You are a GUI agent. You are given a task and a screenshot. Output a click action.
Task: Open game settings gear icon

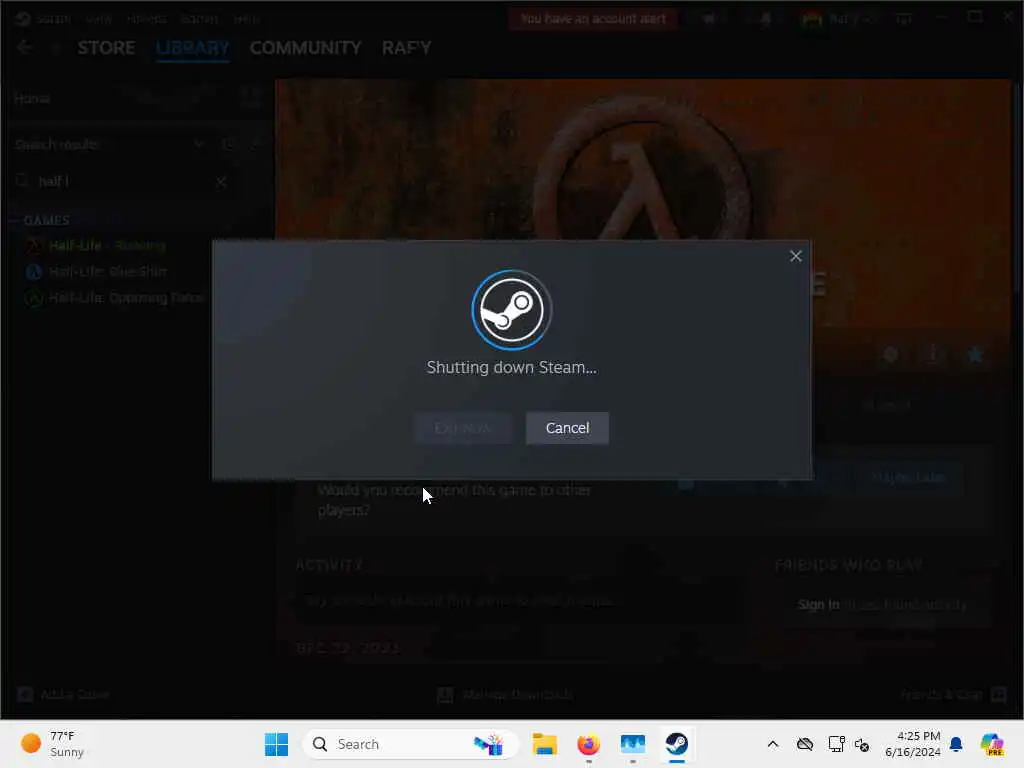pos(890,355)
